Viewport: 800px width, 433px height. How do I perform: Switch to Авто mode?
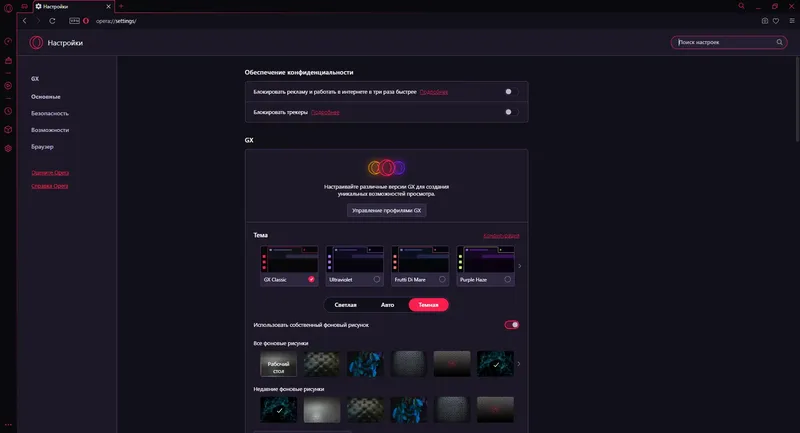pyautogui.click(x=387, y=305)
